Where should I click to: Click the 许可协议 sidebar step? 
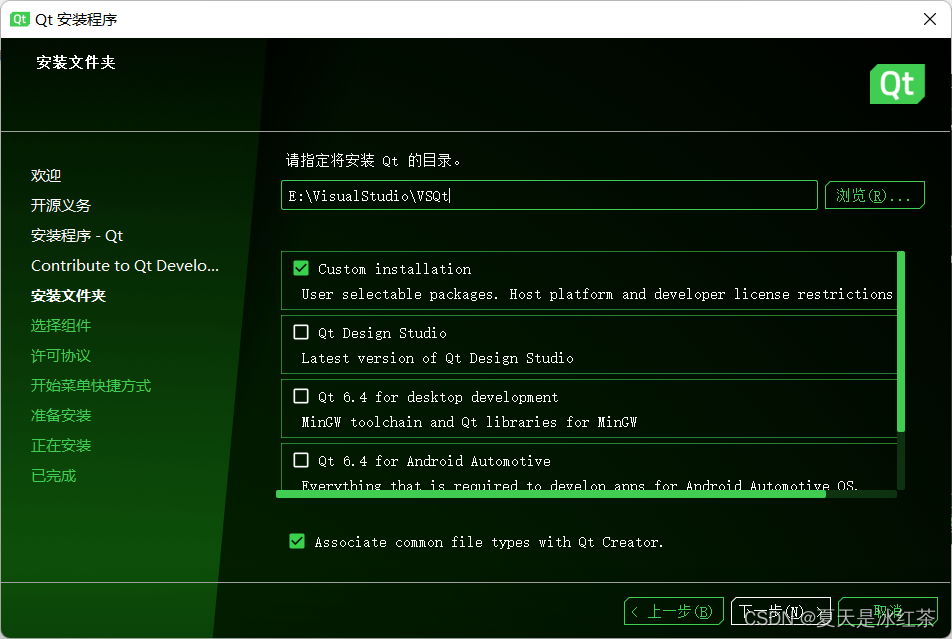[x=61, y=355]
